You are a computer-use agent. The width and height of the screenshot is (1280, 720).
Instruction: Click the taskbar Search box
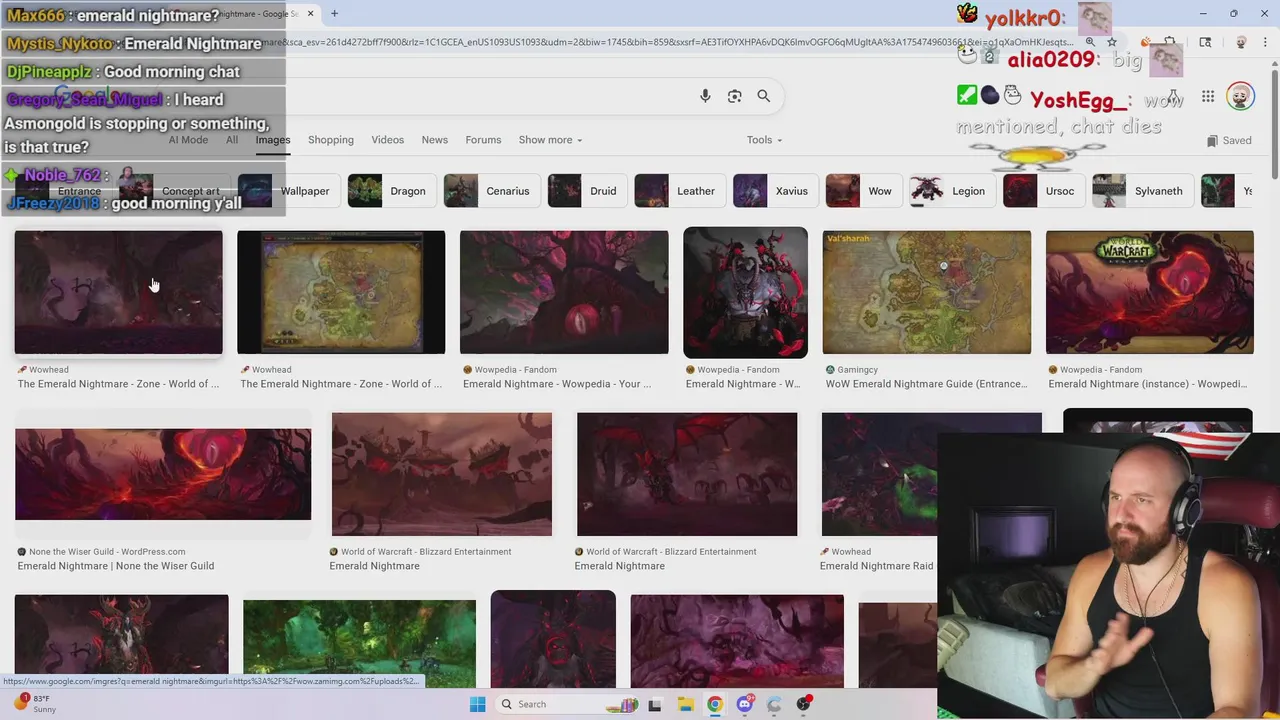[568, 704]
